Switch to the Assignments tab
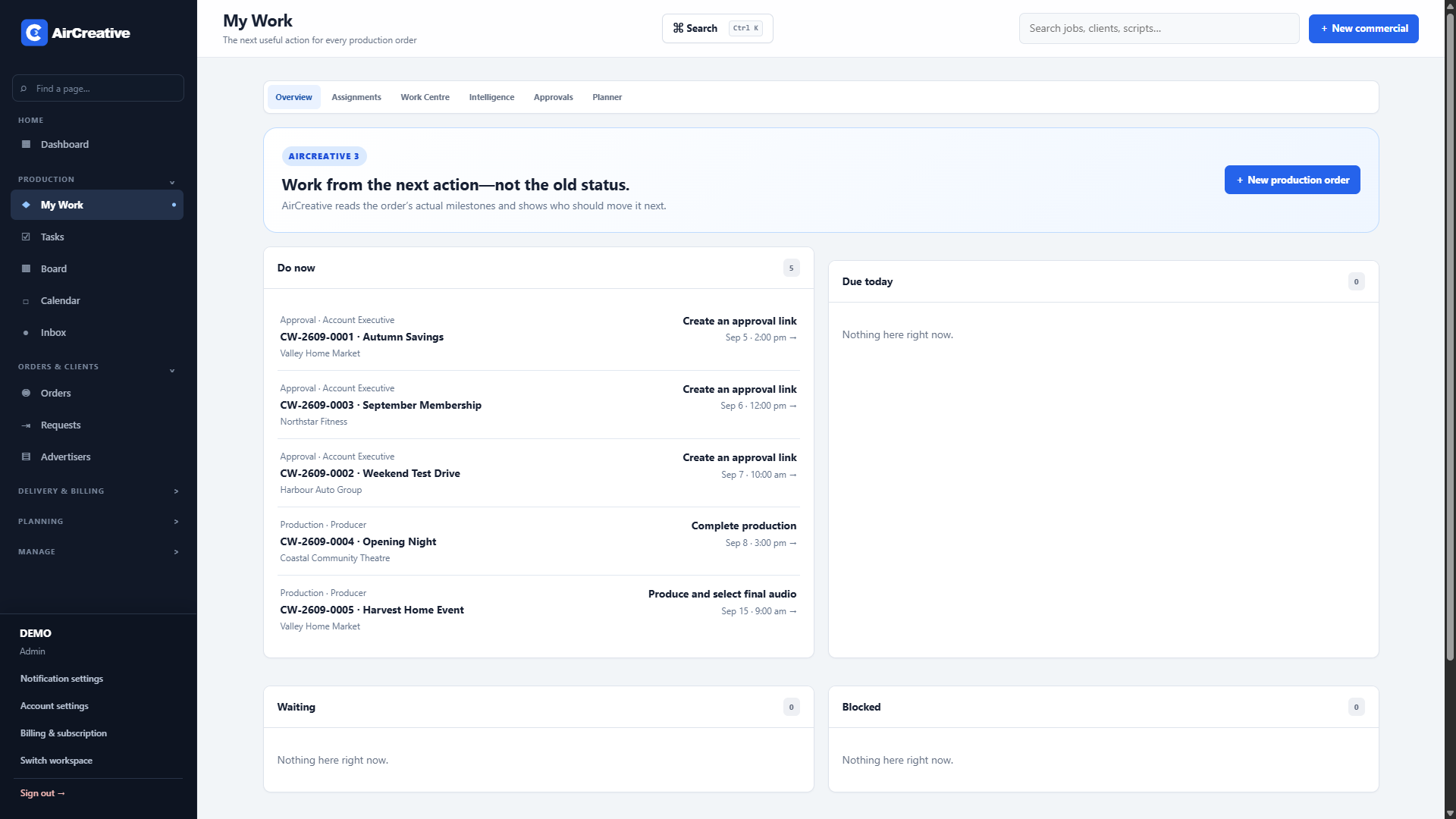Viewport: 1456px width, 819px height. [356, 97]
